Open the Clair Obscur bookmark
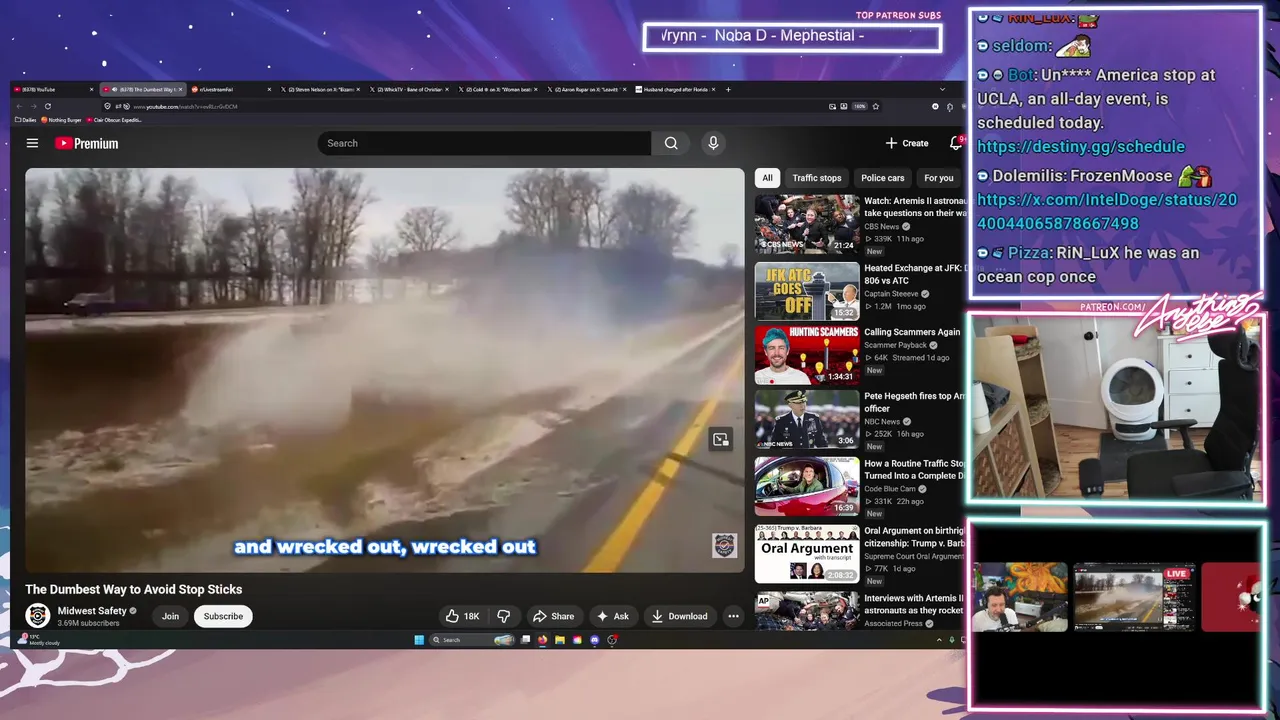 tap(115, 120)
